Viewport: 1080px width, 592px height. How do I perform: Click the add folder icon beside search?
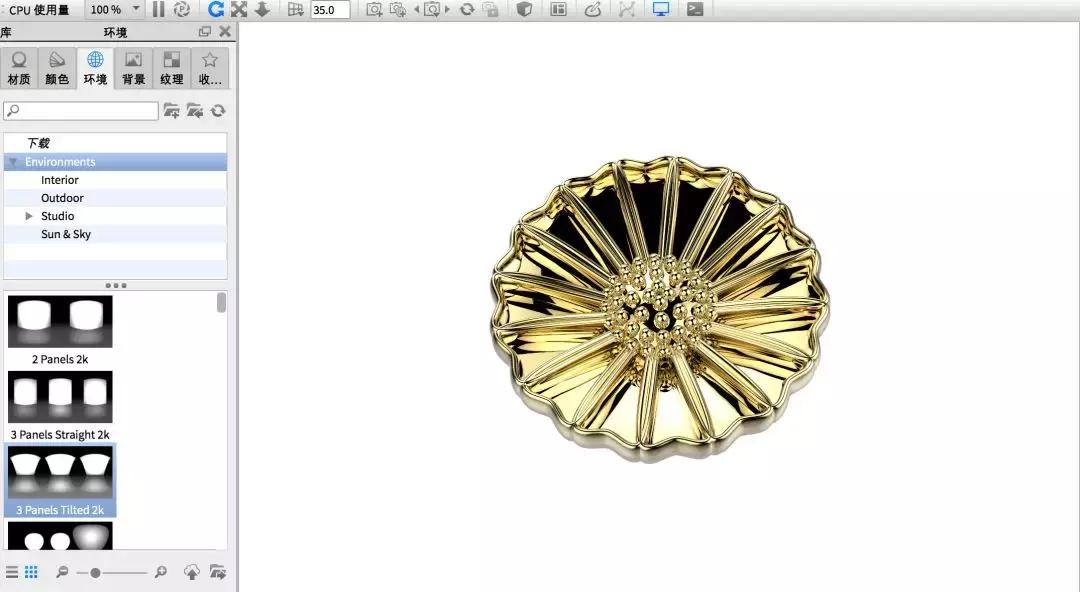click(171, 111)
